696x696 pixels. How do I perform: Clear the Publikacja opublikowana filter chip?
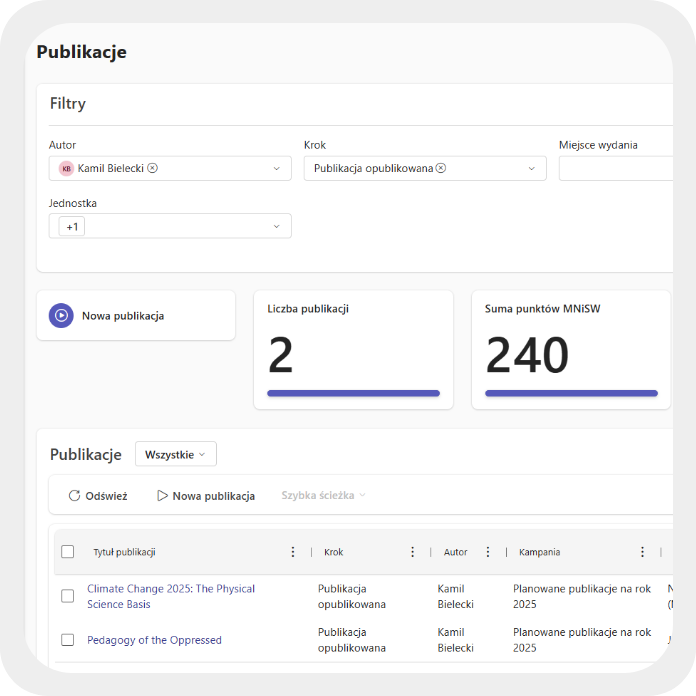tap(441, 168)
